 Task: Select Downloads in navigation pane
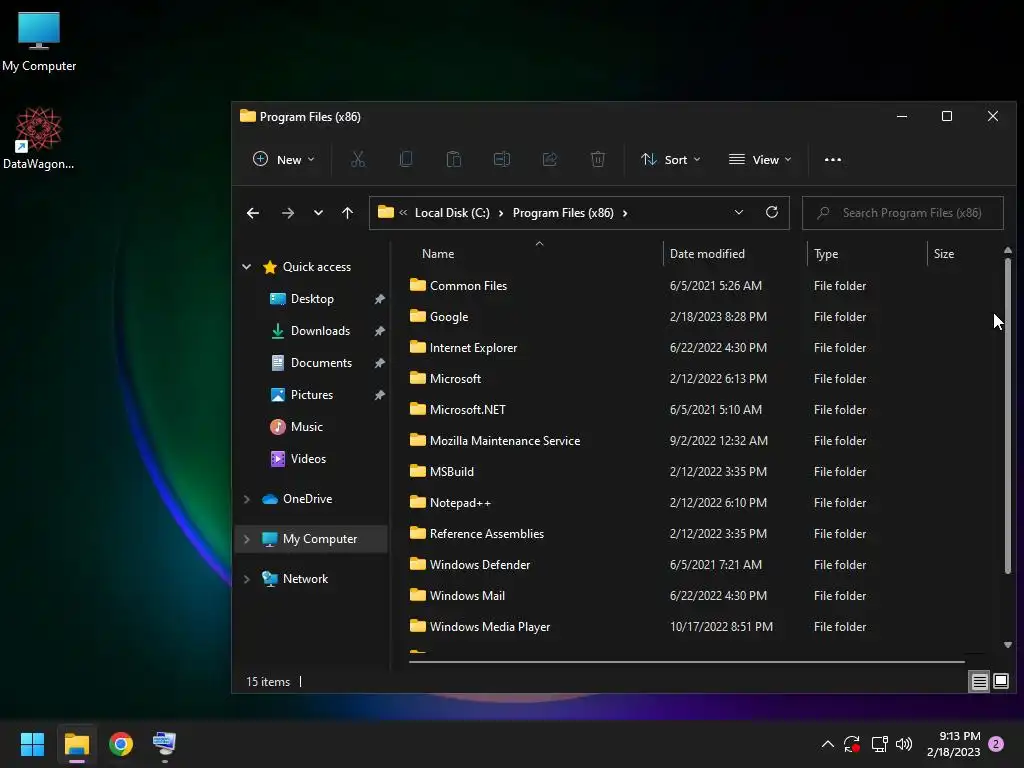[x=320, y=331]
